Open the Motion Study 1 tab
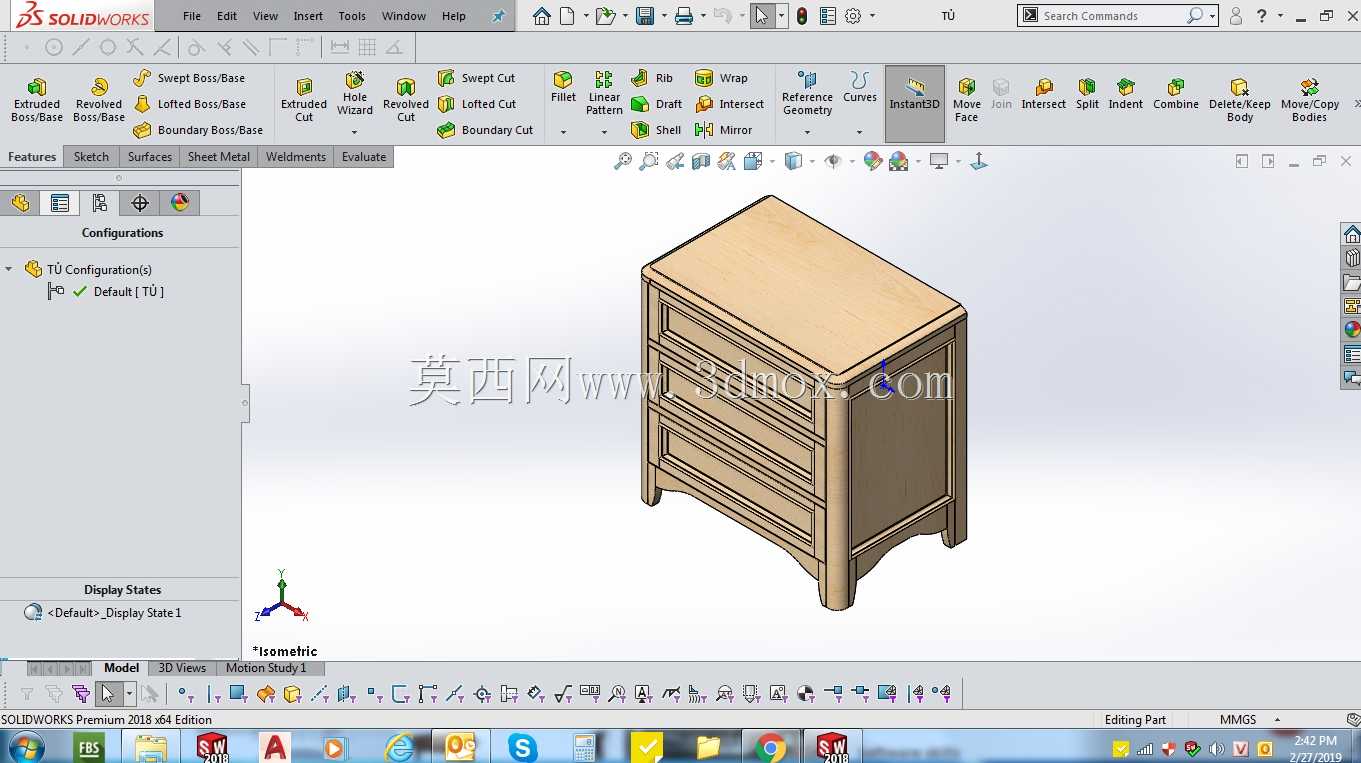 click(x=266, y=668)
